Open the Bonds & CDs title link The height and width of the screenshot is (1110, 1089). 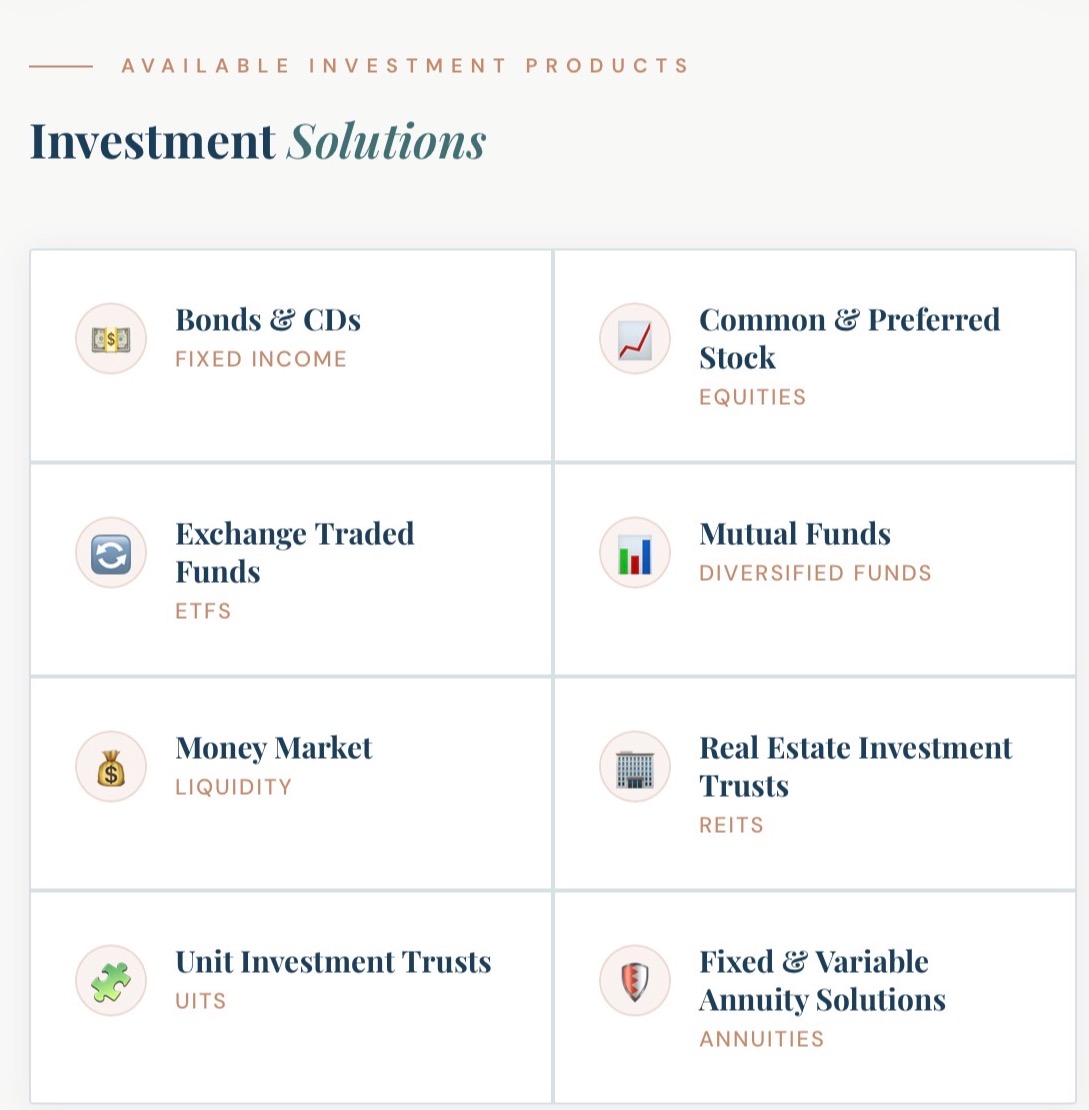click(268, 320)
